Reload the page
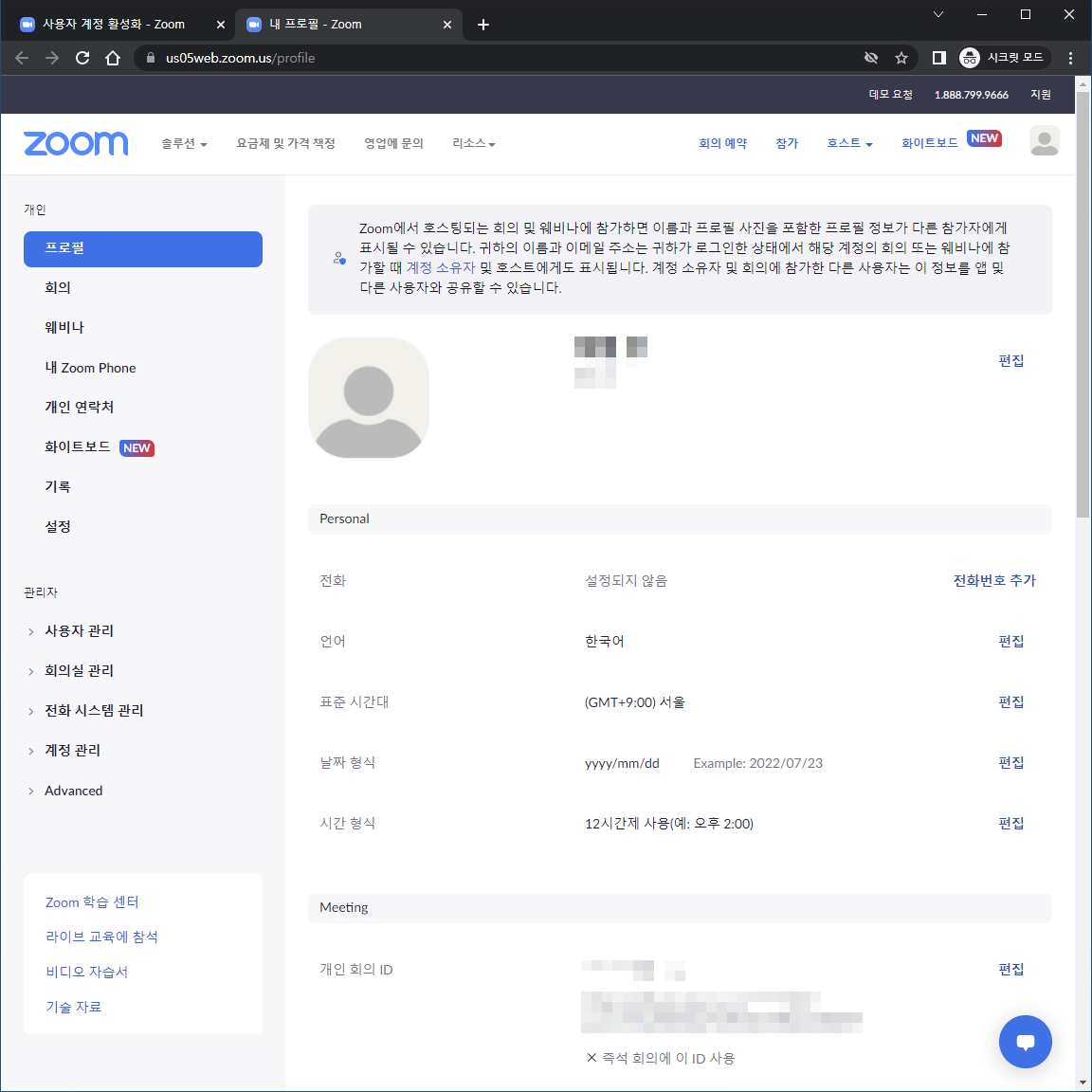 pyautogui.click(x=82, y=58)
